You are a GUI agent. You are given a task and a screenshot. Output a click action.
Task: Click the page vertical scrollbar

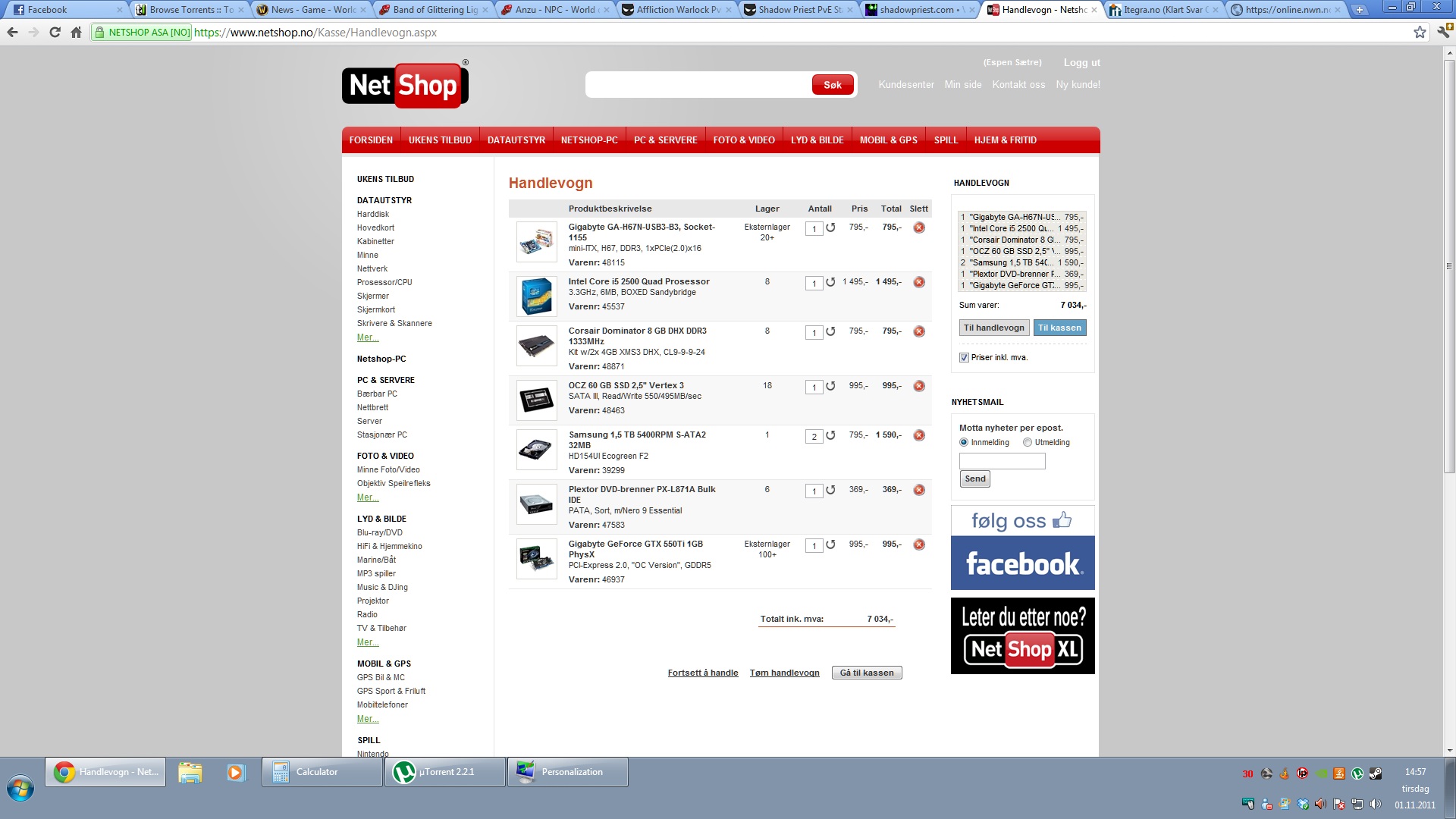[1449, 265]
